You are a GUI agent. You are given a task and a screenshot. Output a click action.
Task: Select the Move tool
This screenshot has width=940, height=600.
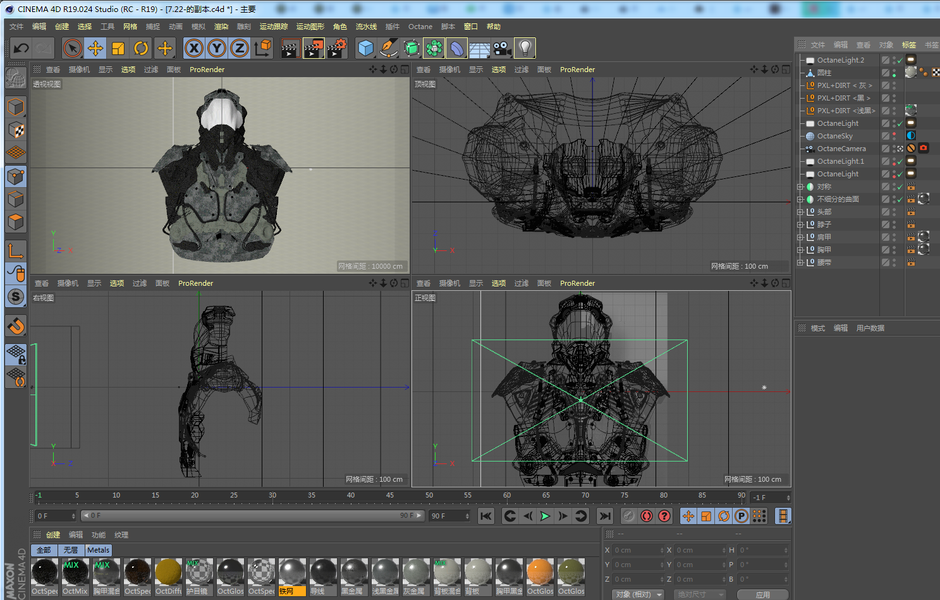tap(96, 48)
